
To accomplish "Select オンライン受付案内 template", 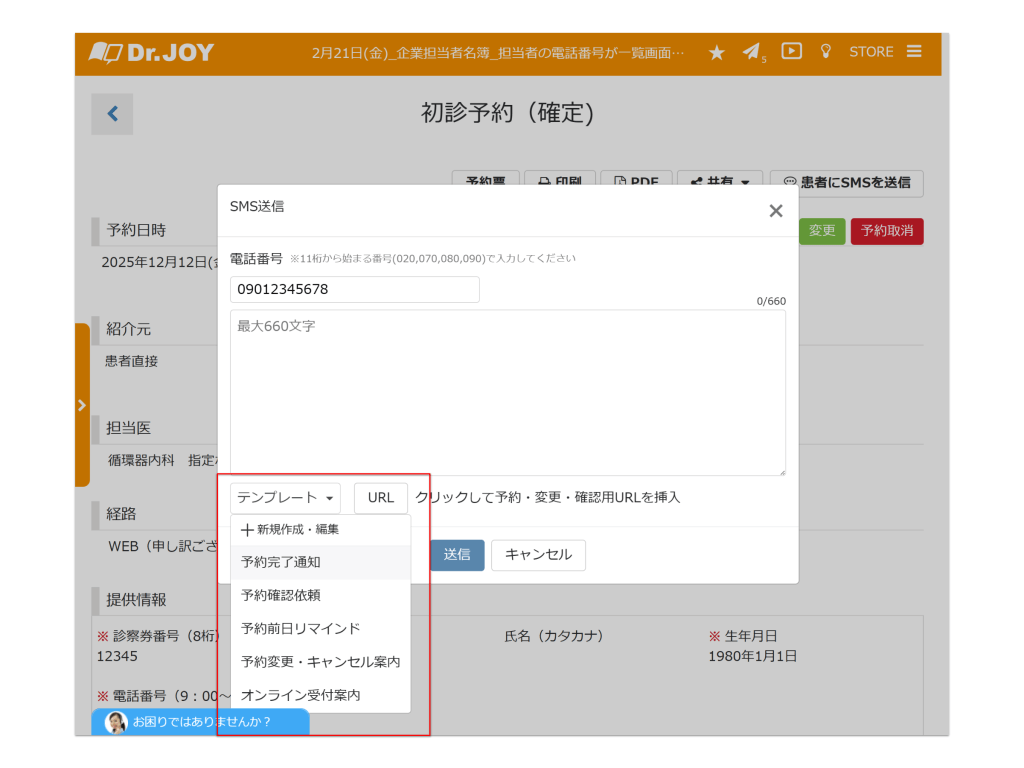I will (300, 695).
